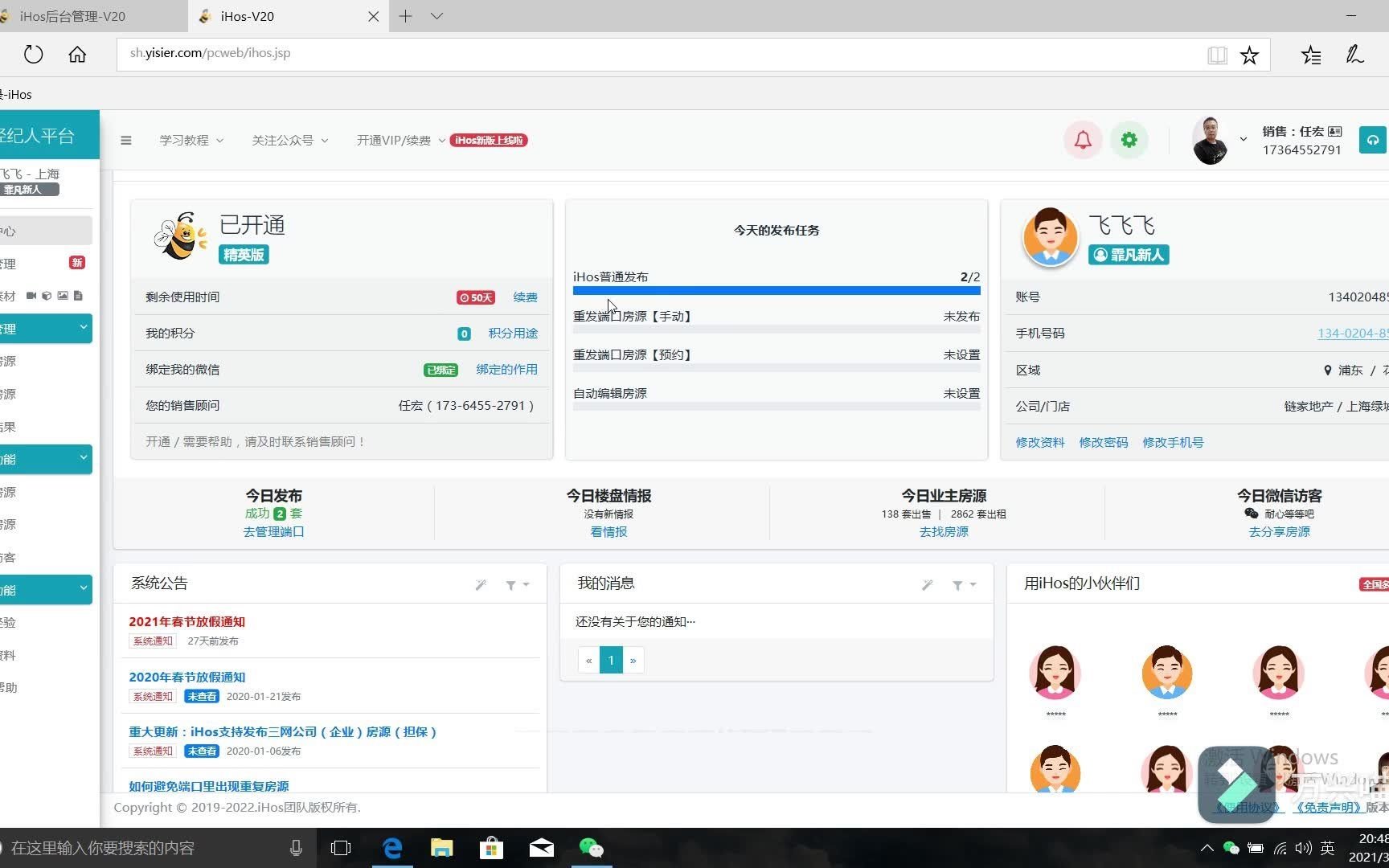Click the teal headset support icon
This screenshot has height=868, width=1389.
1373,140
